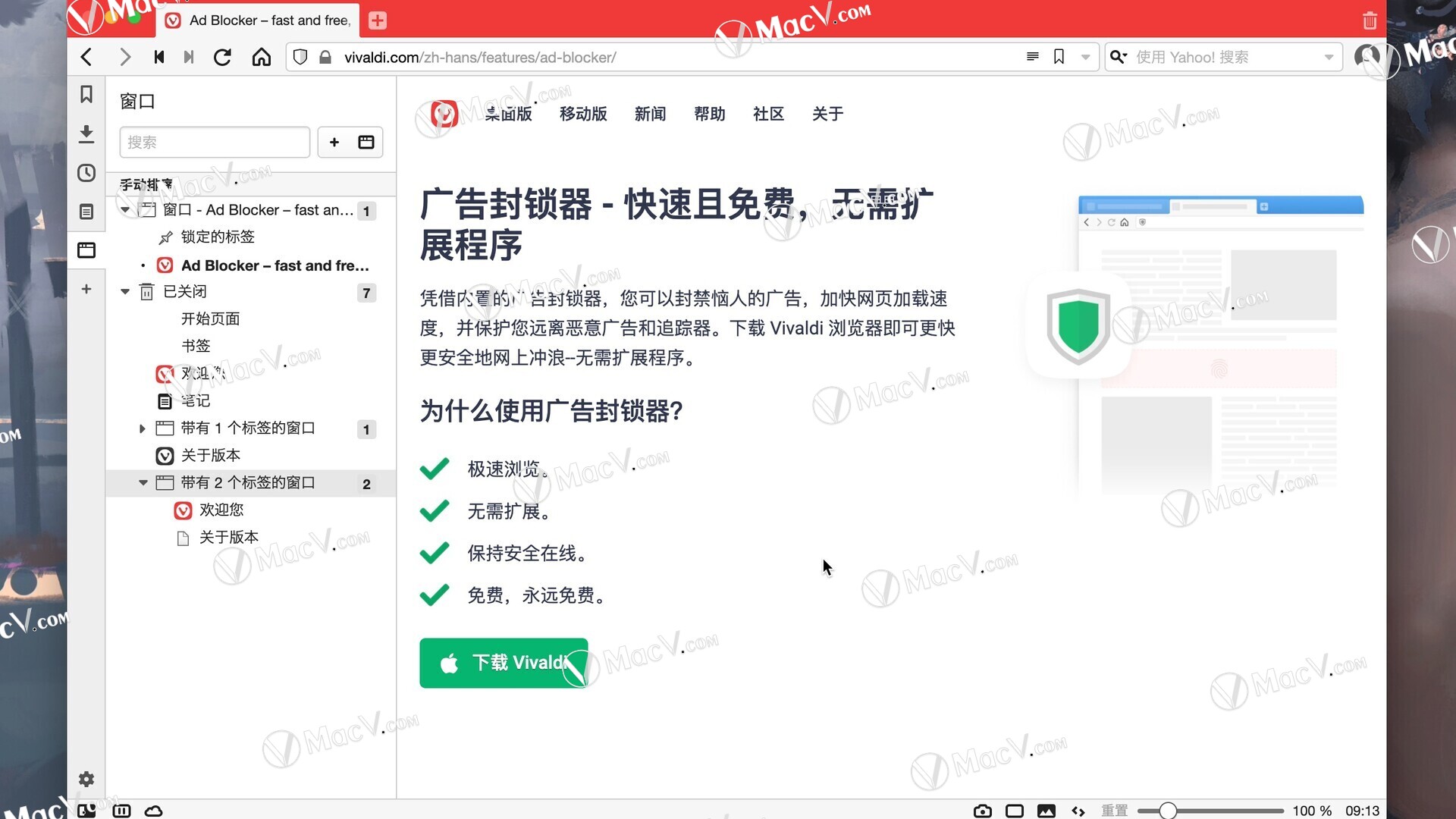Viewport: 1456px width, 819px height.
Task: Expand 带有 1 个标签的窗口 node
Action: 143,428
